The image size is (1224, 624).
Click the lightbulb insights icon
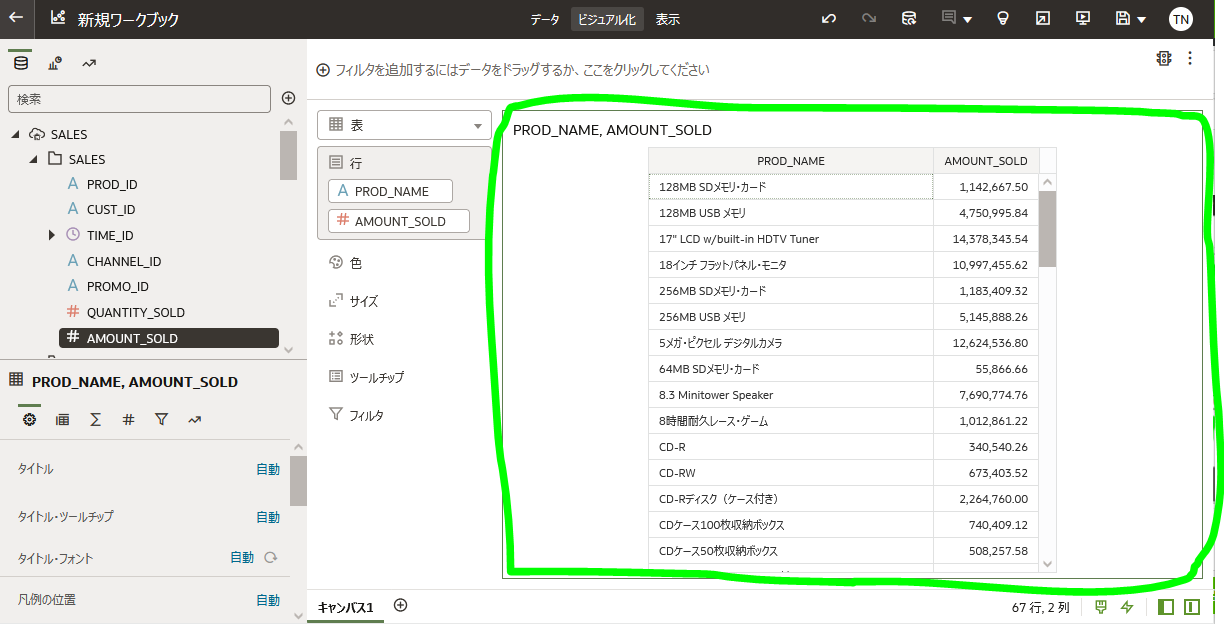[1002, 19]
